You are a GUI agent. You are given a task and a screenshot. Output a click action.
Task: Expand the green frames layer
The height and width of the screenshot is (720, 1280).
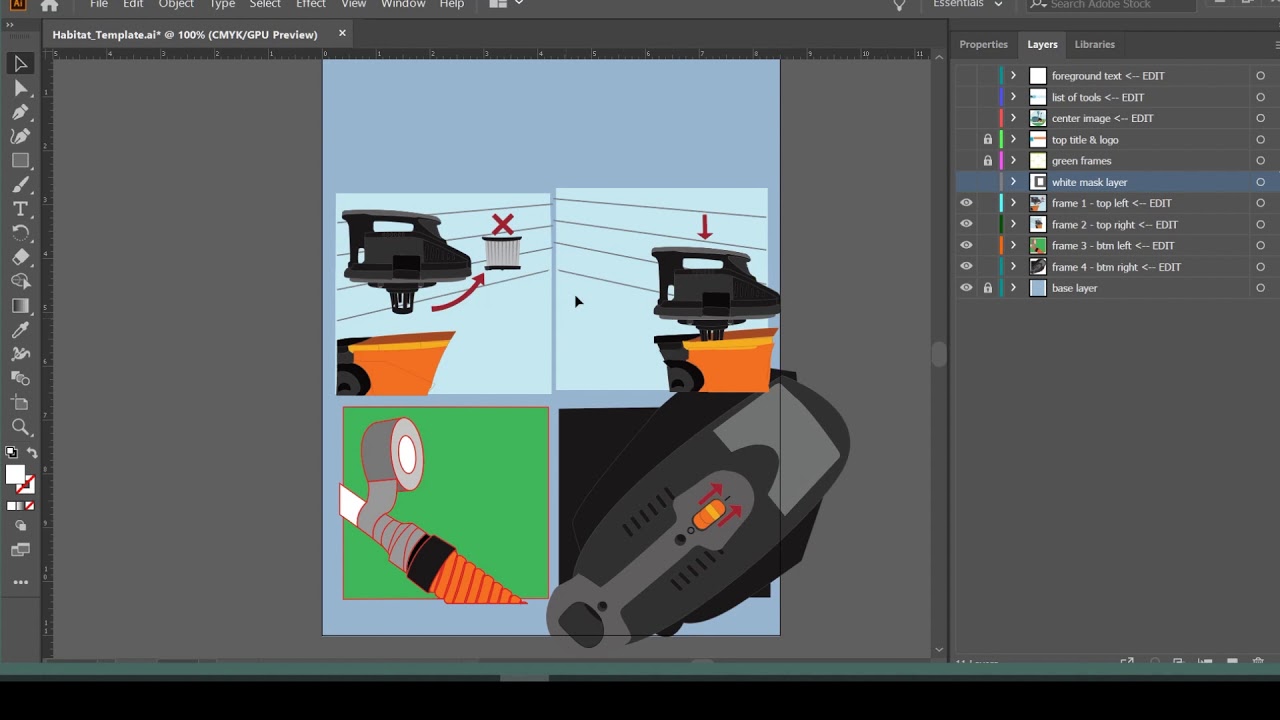pyautogui.click(x=1013, y=161)
